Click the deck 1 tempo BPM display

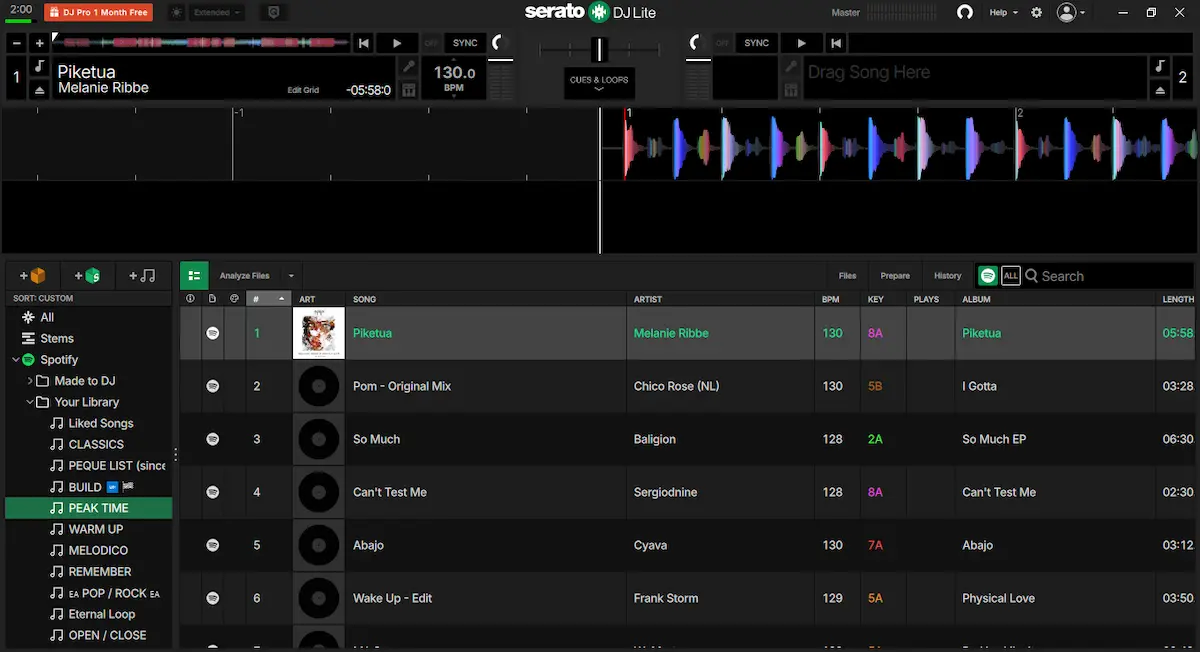454,77
